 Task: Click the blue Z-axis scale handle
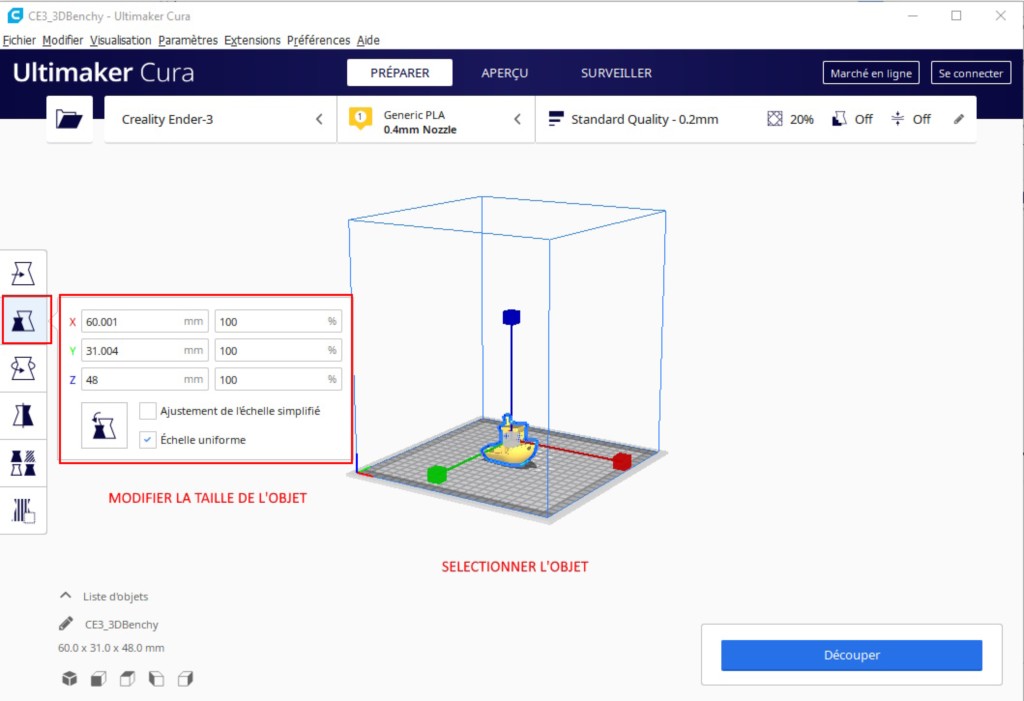tap(511, 317)
